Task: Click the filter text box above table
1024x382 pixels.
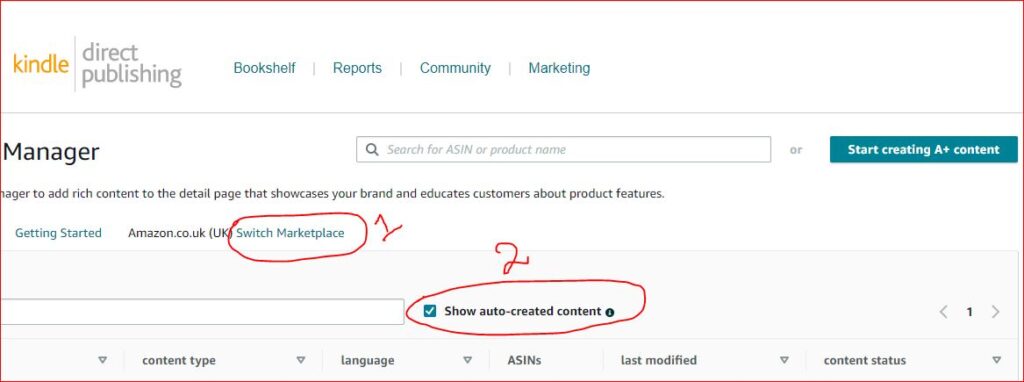Action: tap(202, 312)
